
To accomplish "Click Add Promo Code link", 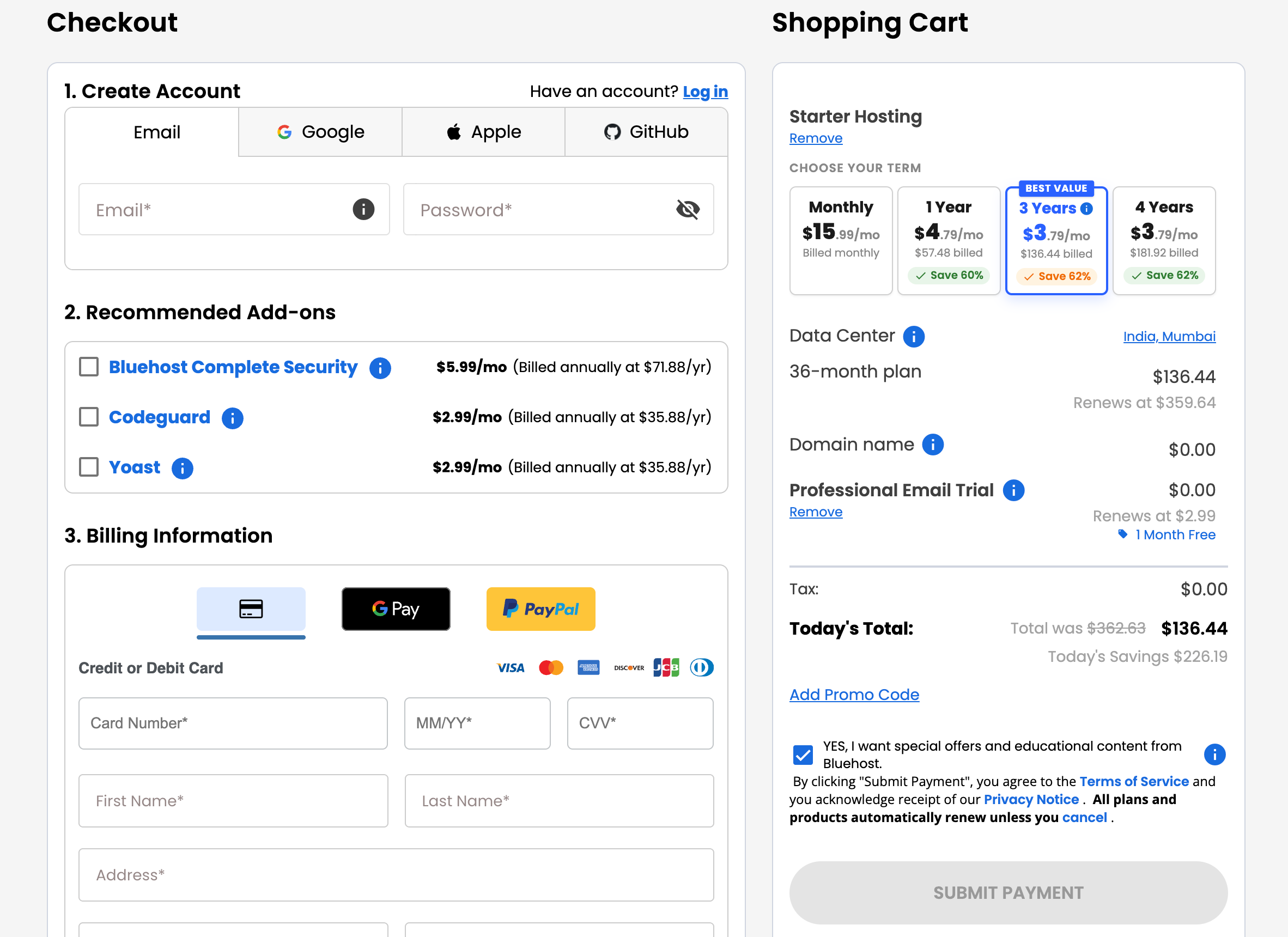I will pyautogui.click(x=854, y=695).
